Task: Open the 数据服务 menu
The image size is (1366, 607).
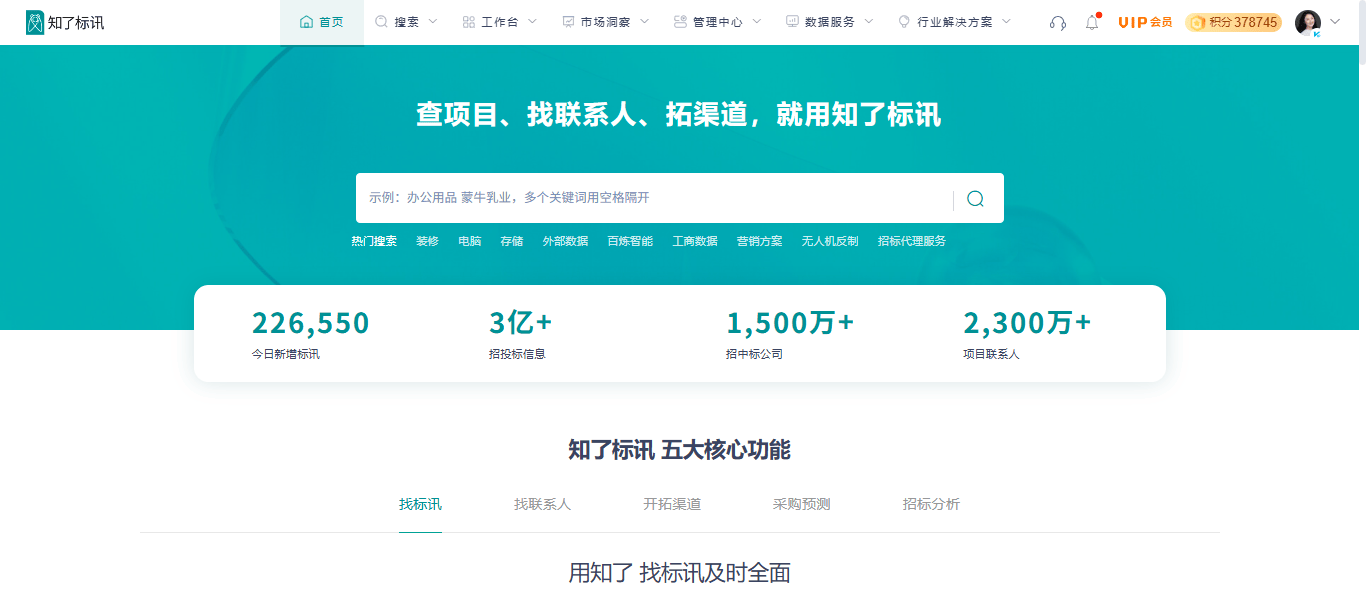Action: pos(829,22)
